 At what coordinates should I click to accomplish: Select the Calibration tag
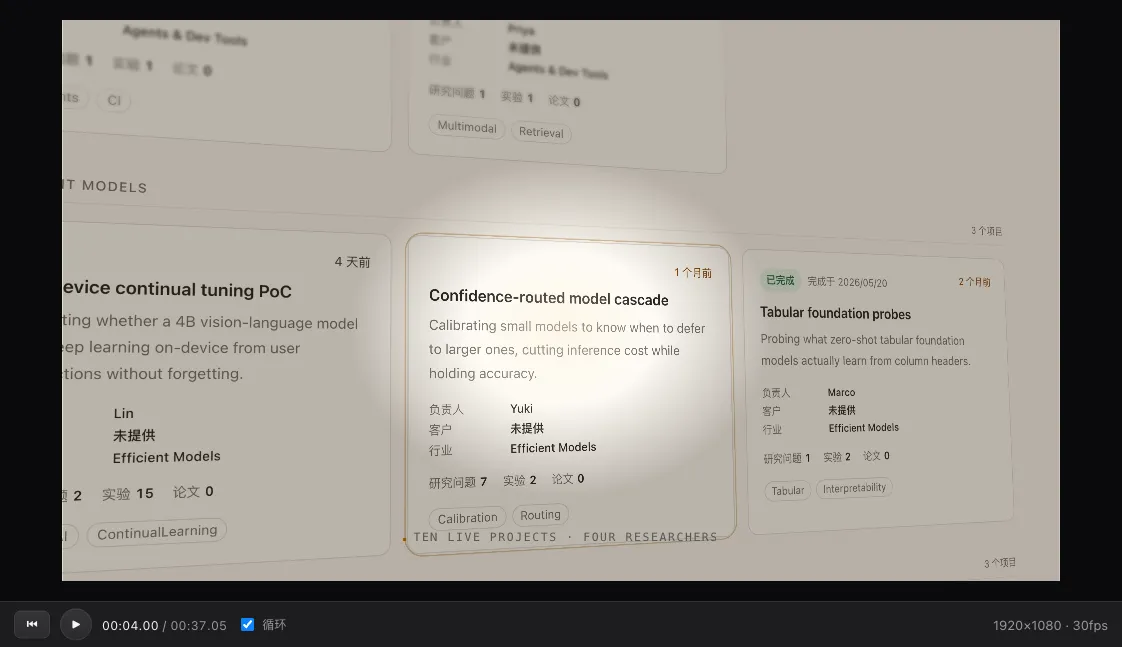point(467,517)
